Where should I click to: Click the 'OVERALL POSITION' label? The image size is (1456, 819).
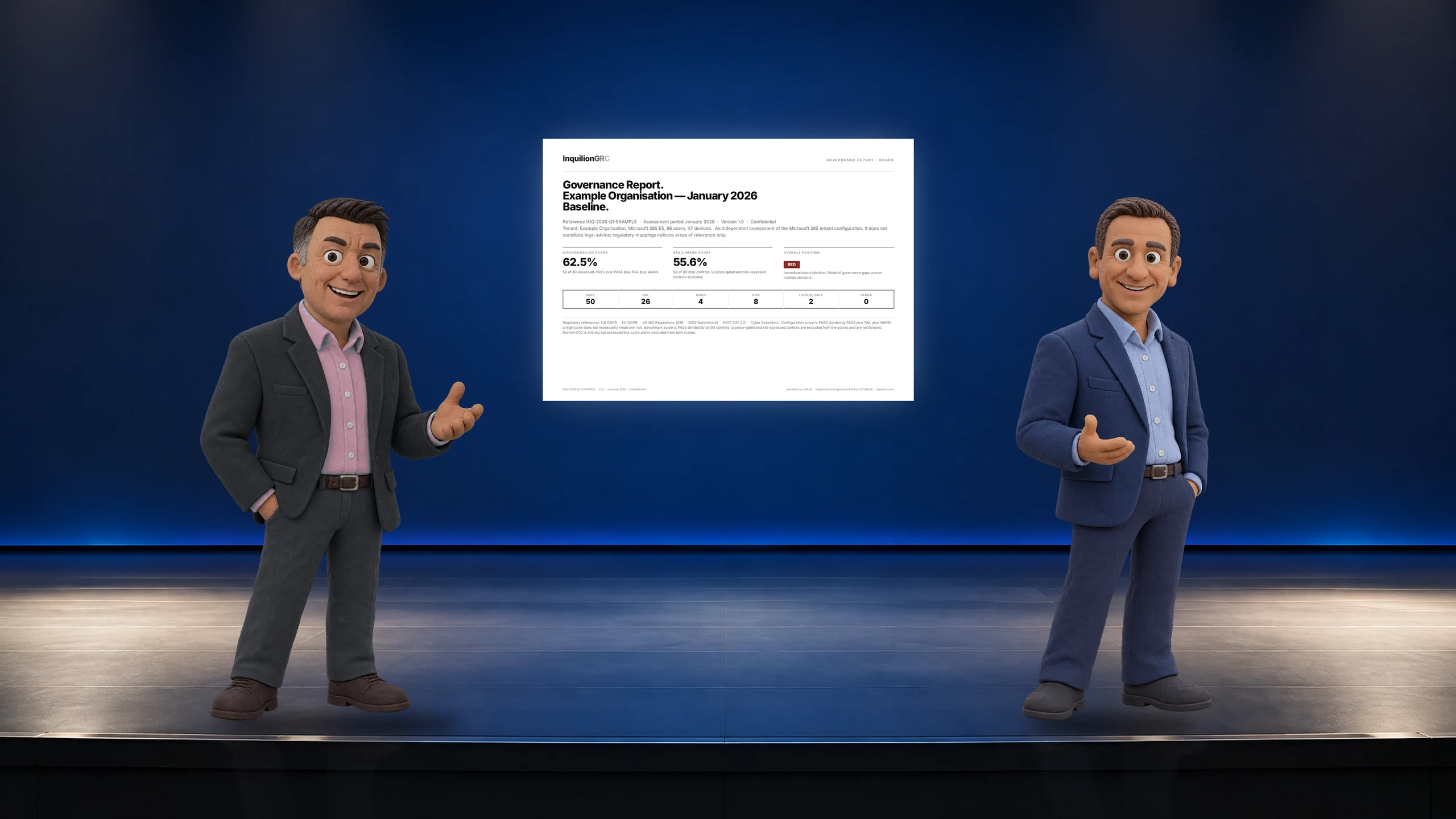click(801, 253)
